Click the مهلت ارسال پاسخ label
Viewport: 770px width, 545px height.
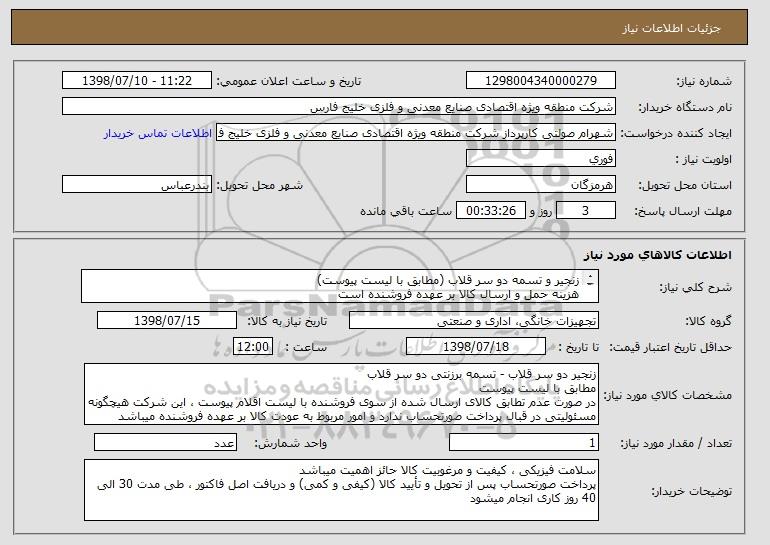point(683,211)
